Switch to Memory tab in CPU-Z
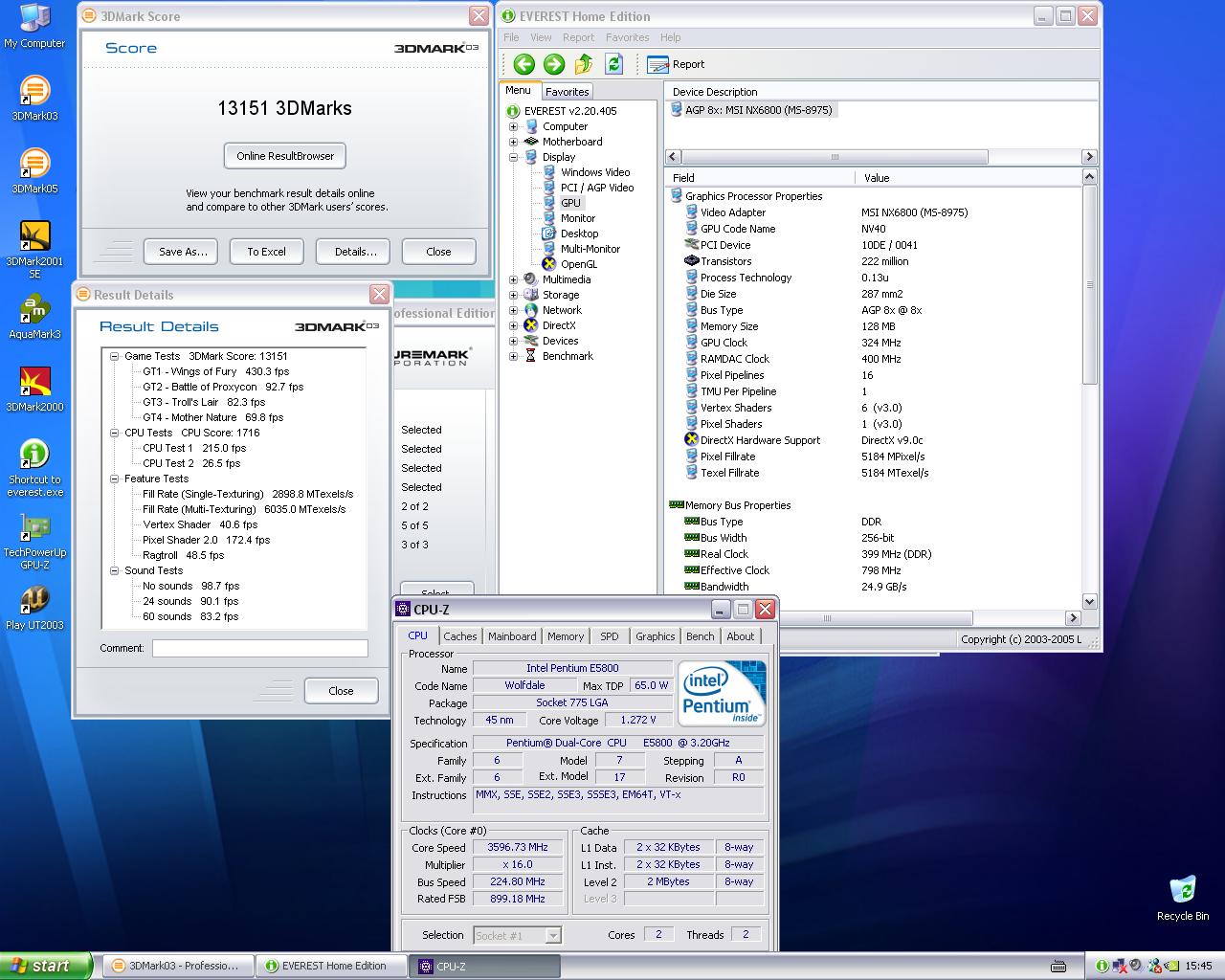The width and height of the screenshot is (1225, 980). (x=566, y=636)
